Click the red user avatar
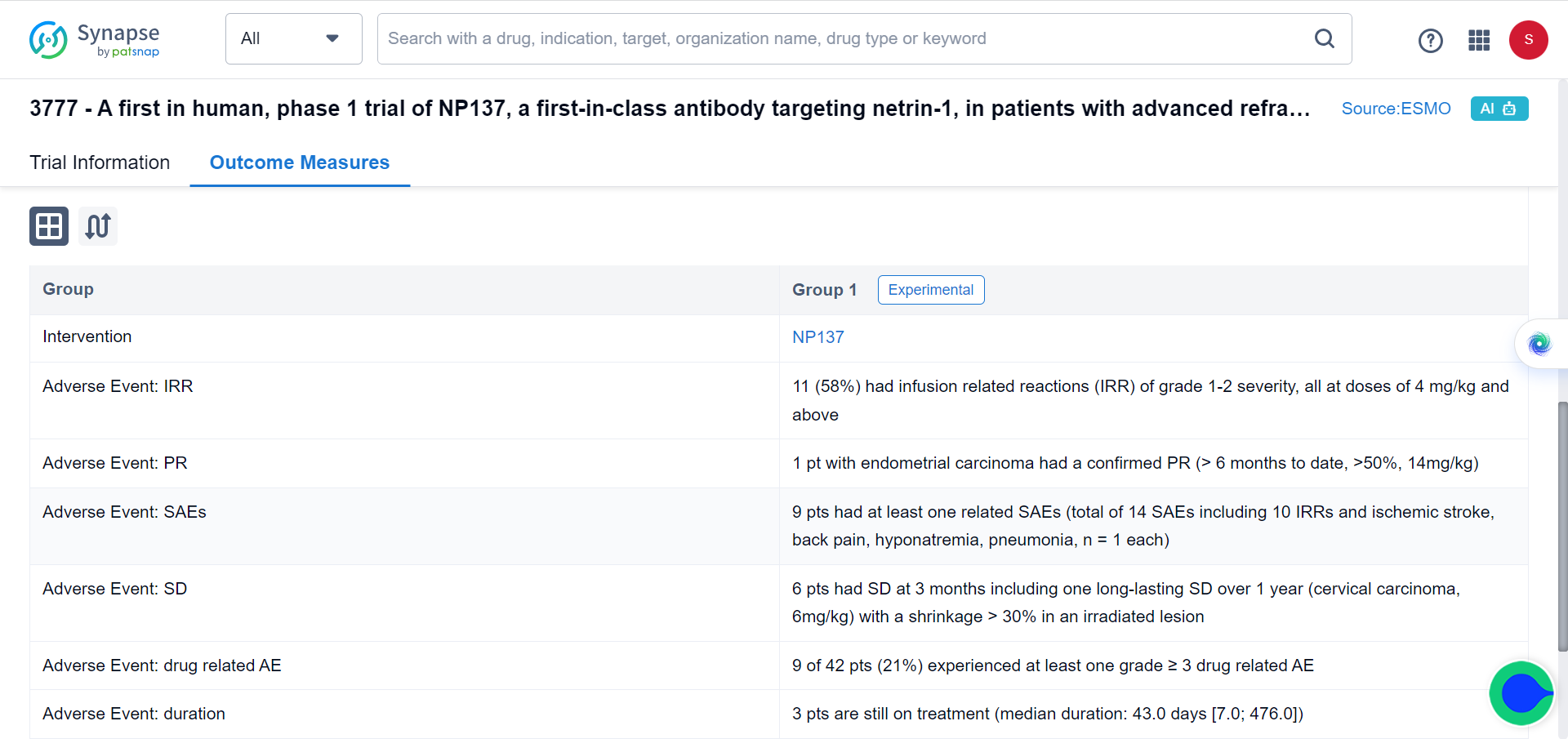The width and height of the screenshot is (1568, 739). (x=1528, y=40)
